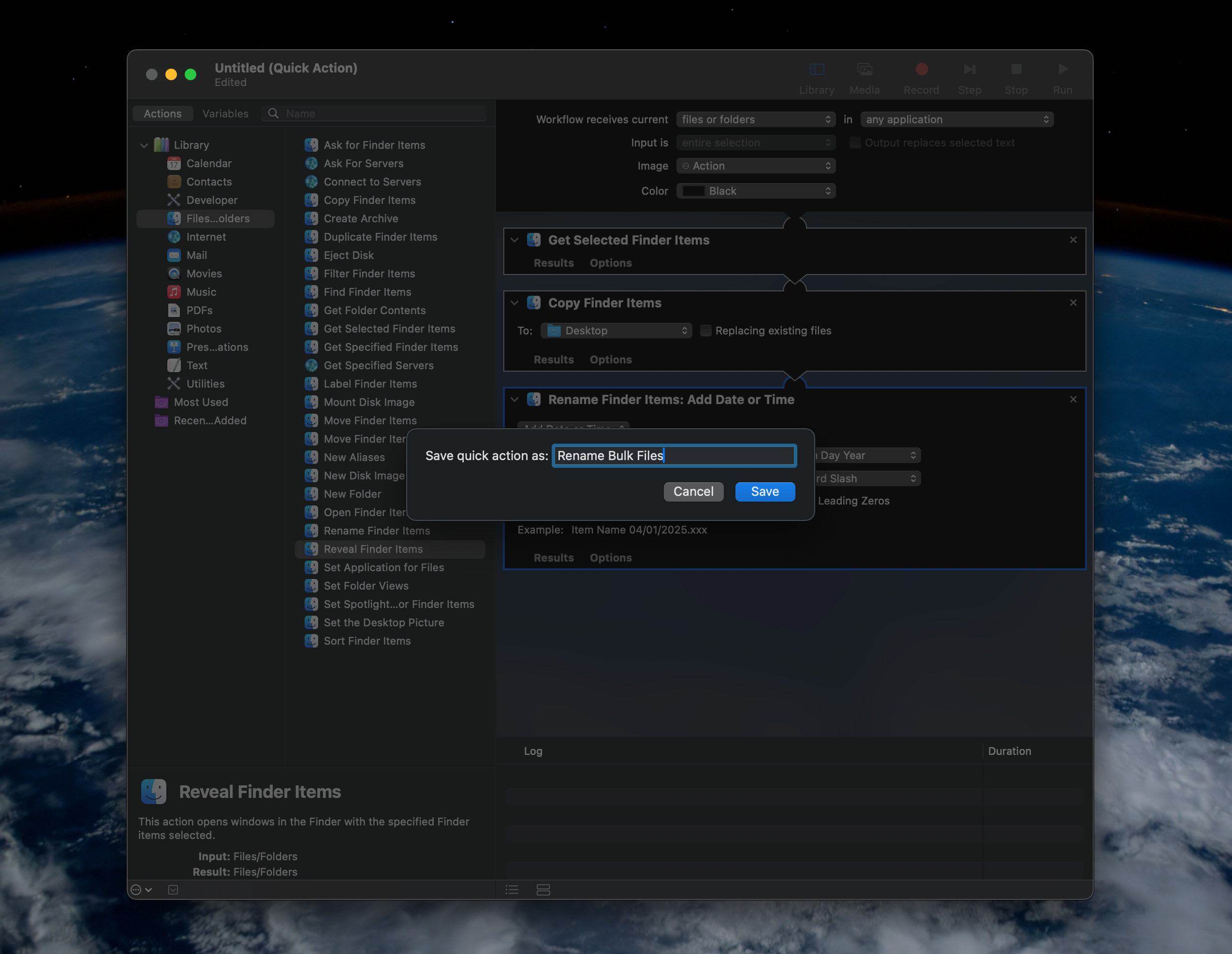Select the Eject Disk action
Screen dimensions: 1232x954
pyautogui.click(x=348, y=255)
